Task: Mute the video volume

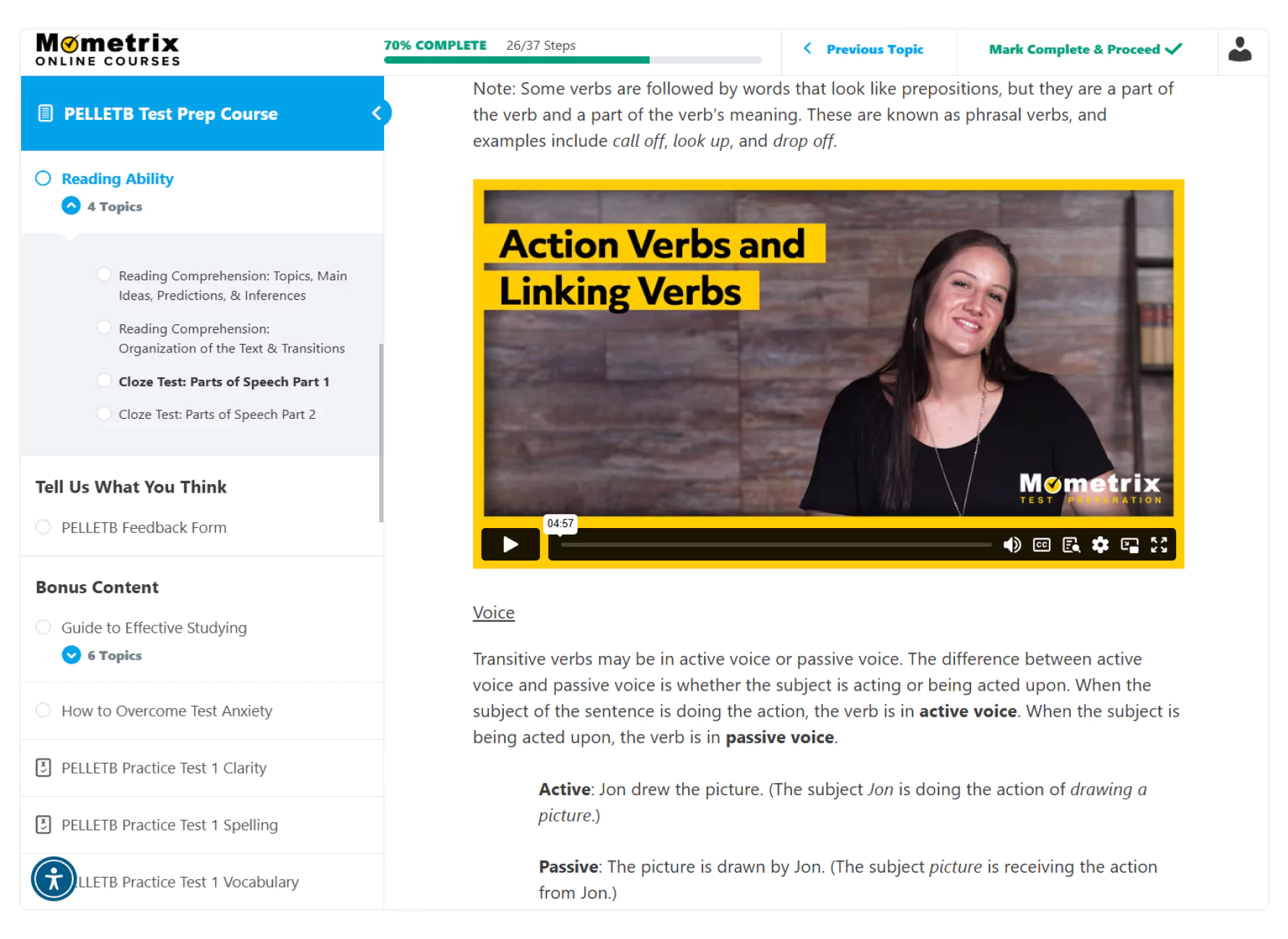Action: (1012, 545)
